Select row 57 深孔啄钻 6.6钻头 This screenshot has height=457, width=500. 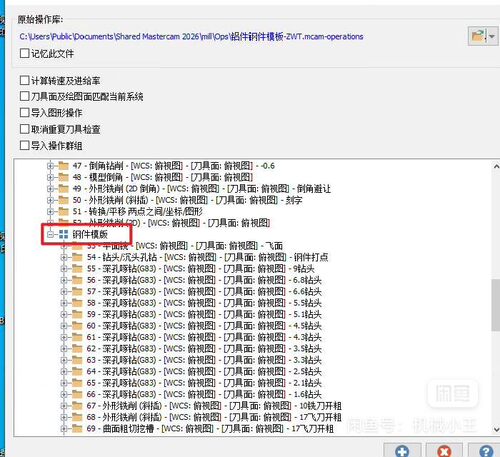click(204, 291)
